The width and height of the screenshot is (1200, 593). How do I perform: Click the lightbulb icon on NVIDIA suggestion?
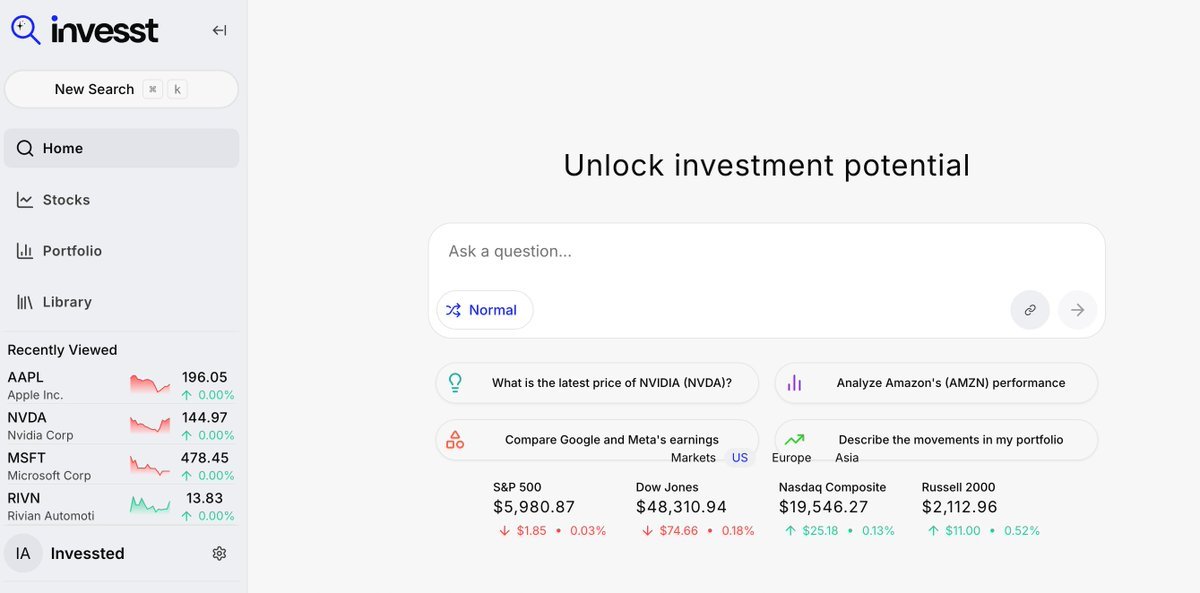point(455,383)
